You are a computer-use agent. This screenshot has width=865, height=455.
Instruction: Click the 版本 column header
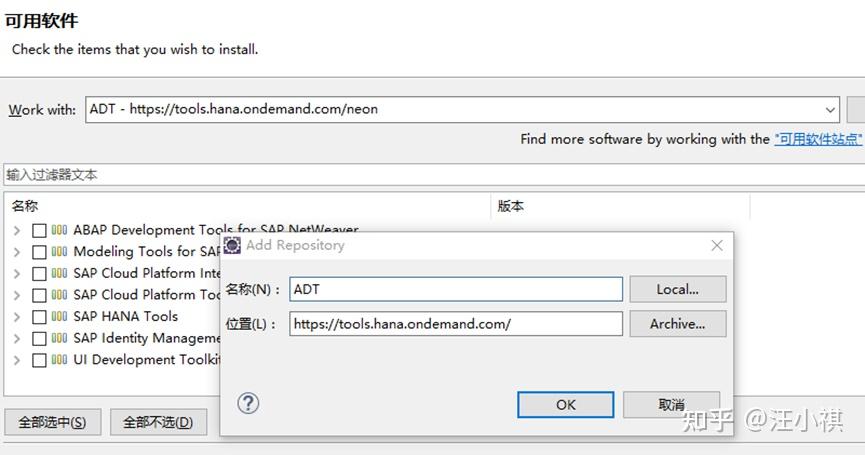pyautogui.click(x=510, y=206)
